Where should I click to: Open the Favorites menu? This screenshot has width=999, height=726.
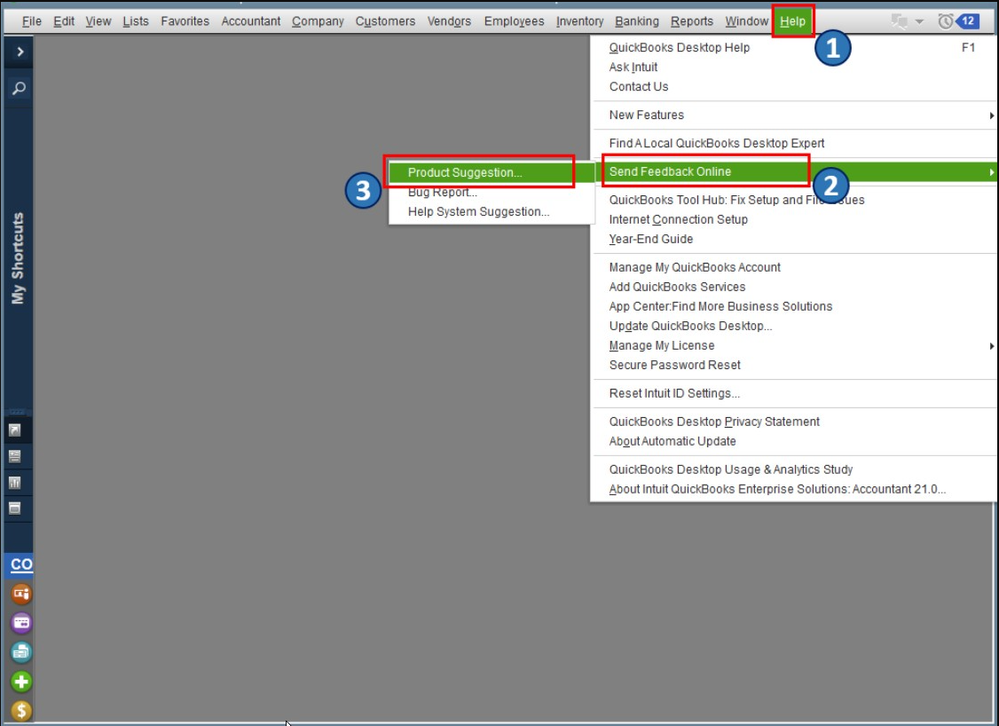click(x=185, y=21)
